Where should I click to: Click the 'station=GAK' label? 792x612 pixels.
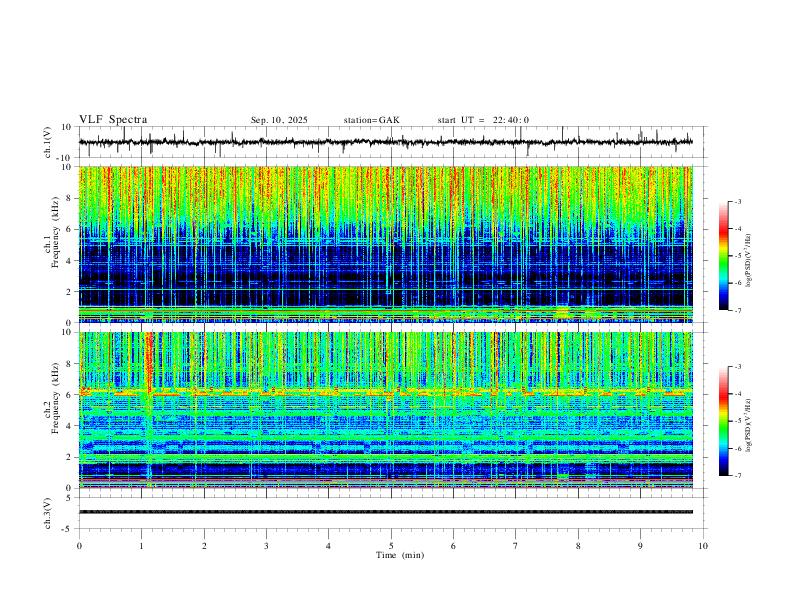(371, 120)
